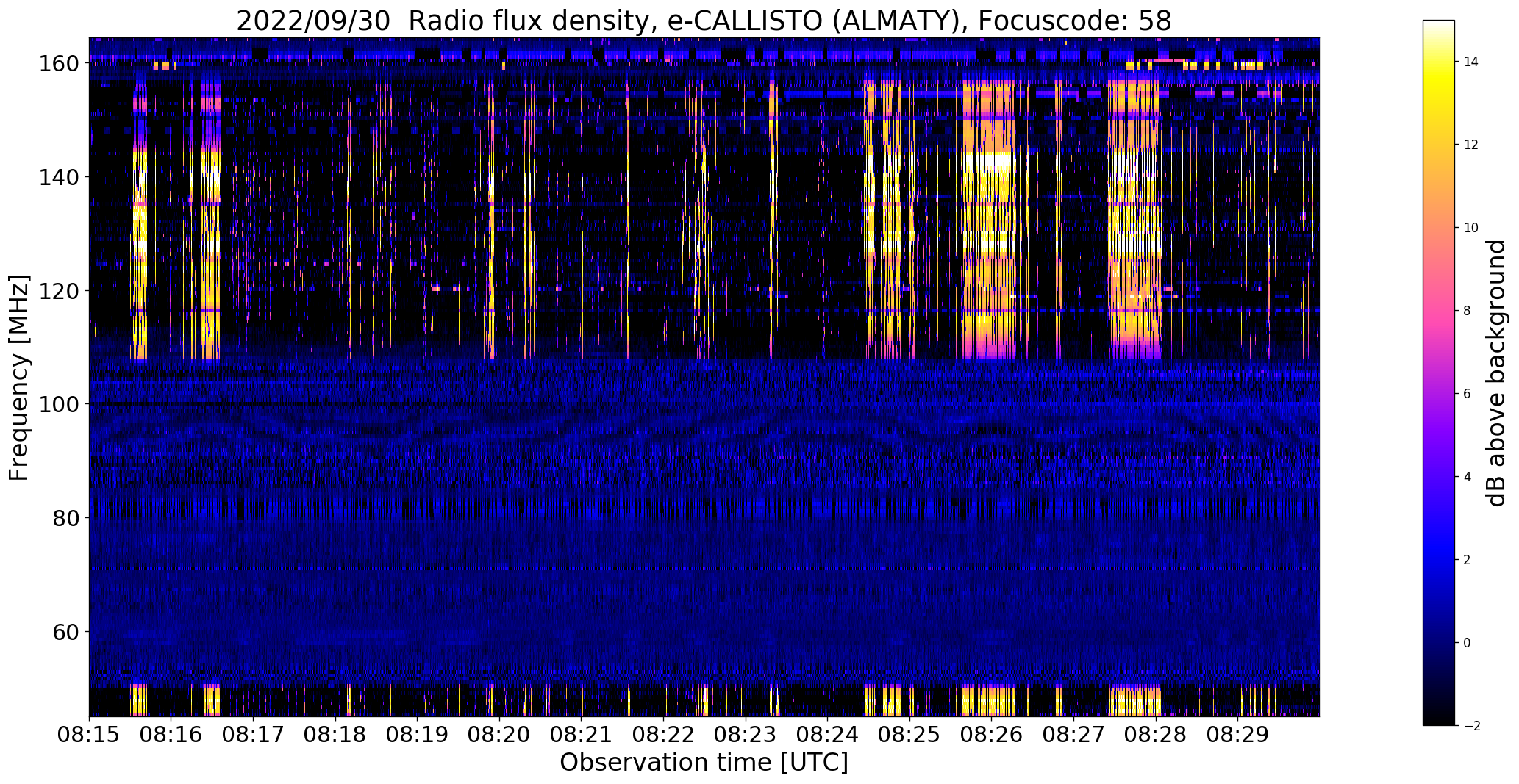Click the 'Frequency [MHz]' y-axis label
Screen dimensions: 1519x784
pos(19,378)
